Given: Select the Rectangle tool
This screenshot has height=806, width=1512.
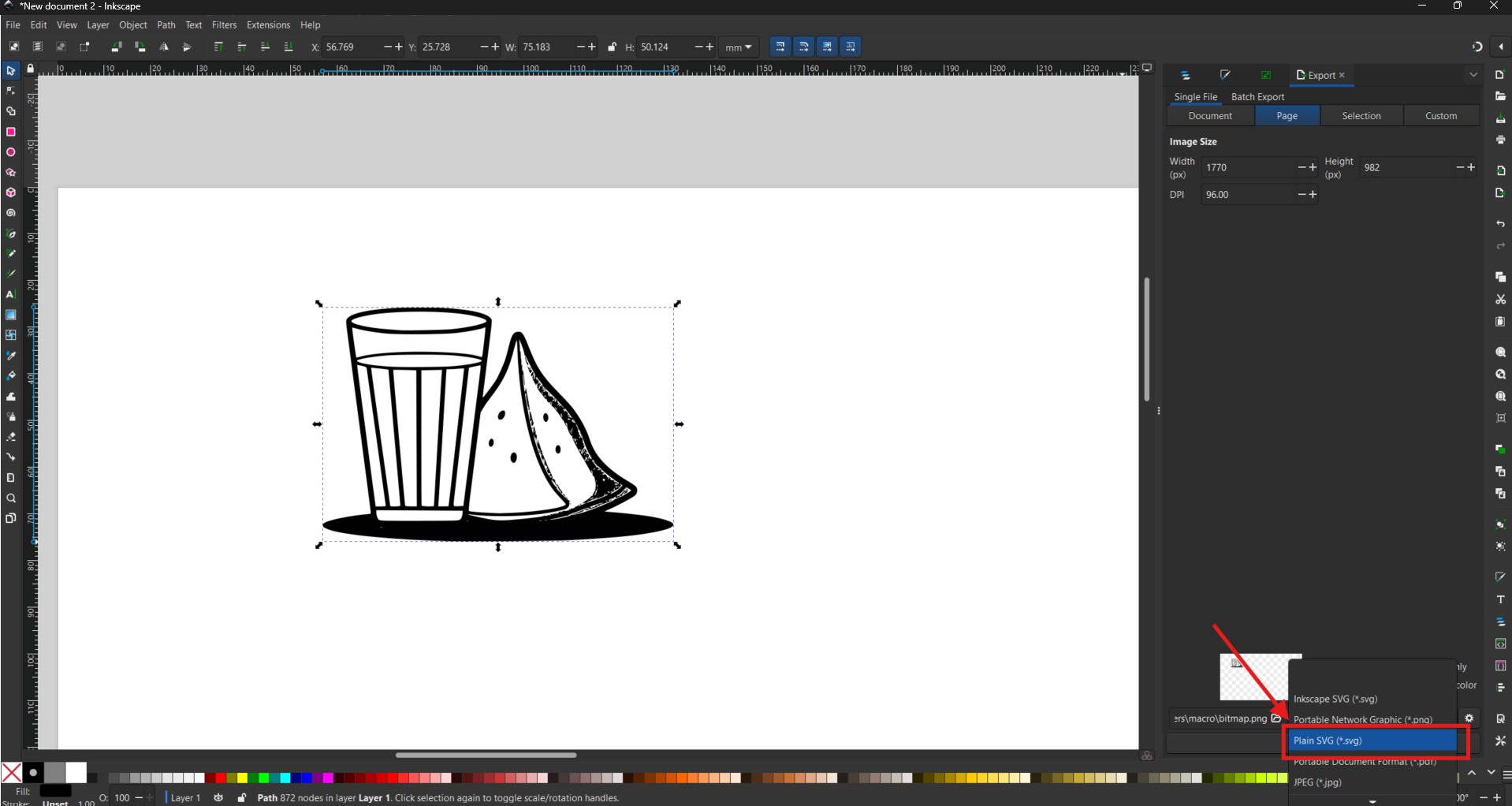Looking at the screenshot, I should [x=11, y=132].
